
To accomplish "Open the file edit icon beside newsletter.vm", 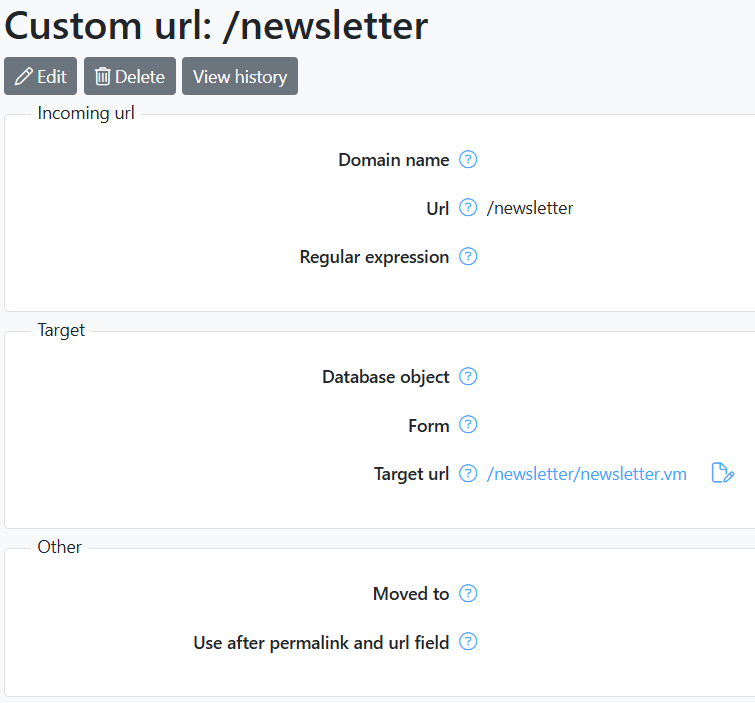I will point(722,473).
